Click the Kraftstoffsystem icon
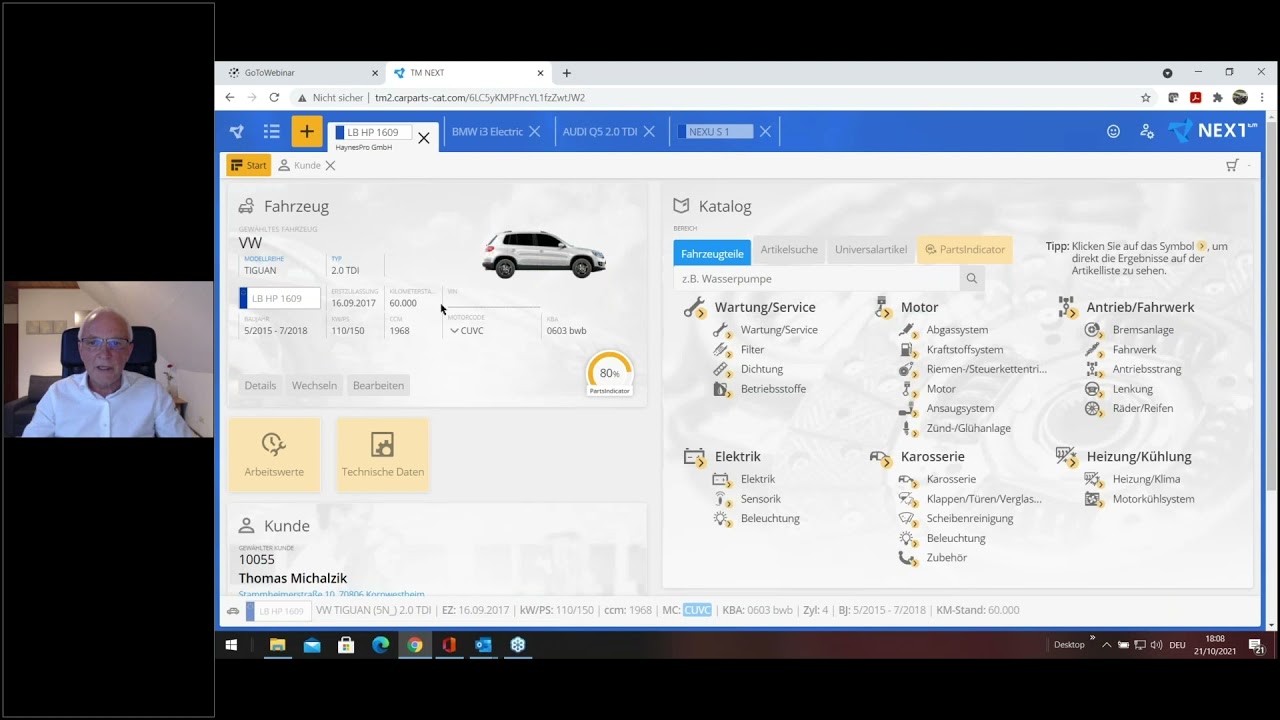Screen dimensions: 1280x720 coord(907,350)
